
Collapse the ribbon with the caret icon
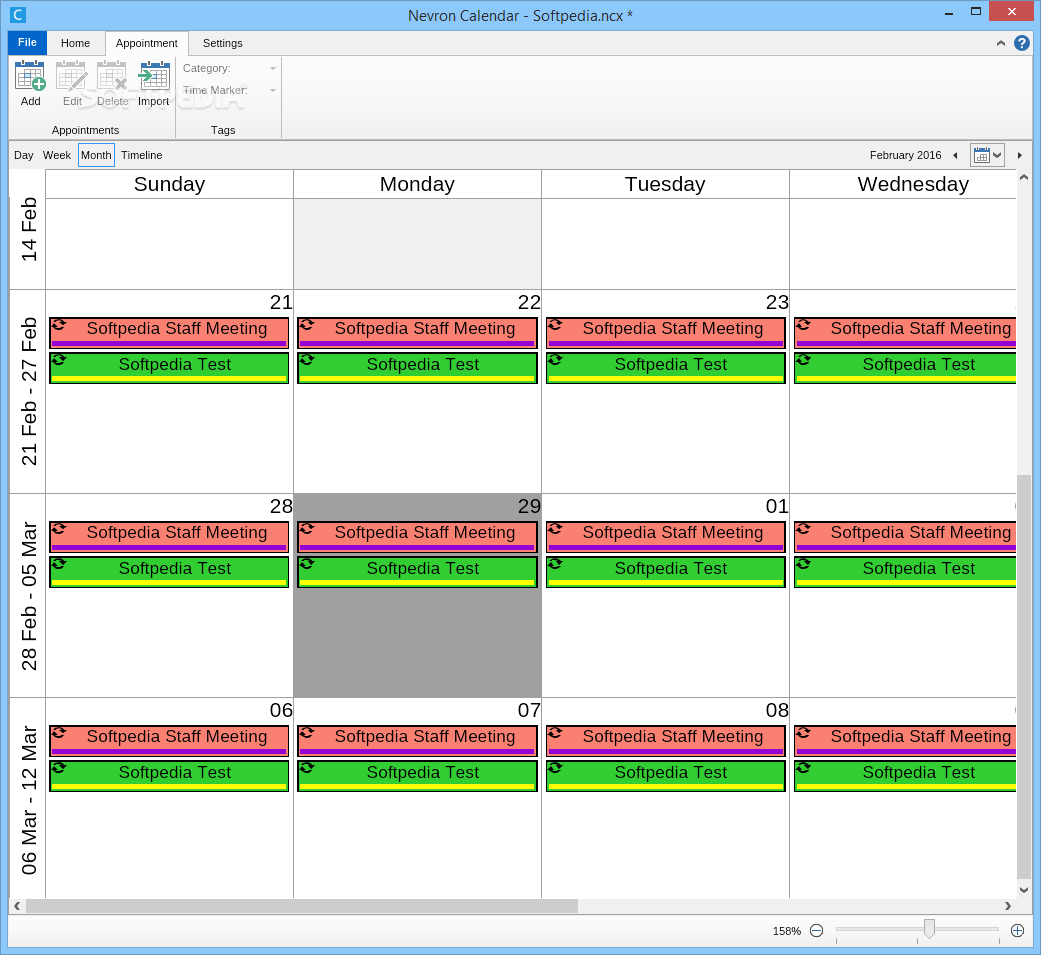coord(1001,43)
